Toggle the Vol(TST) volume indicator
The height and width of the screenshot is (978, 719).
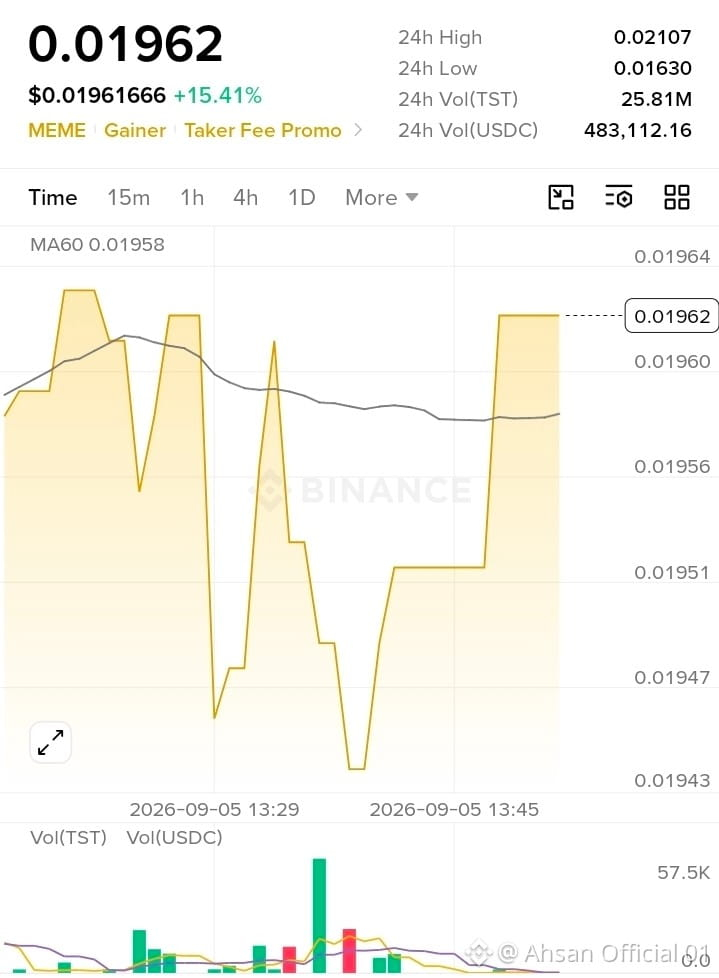point(69,837)
